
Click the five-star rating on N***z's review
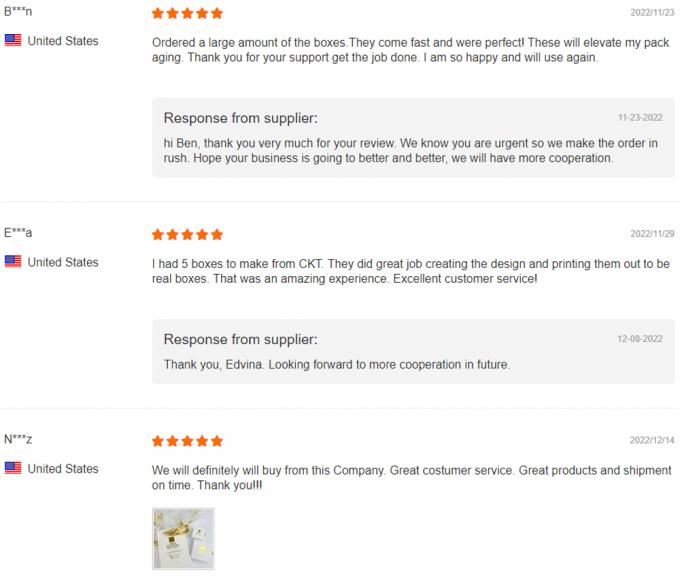(187, 441)
